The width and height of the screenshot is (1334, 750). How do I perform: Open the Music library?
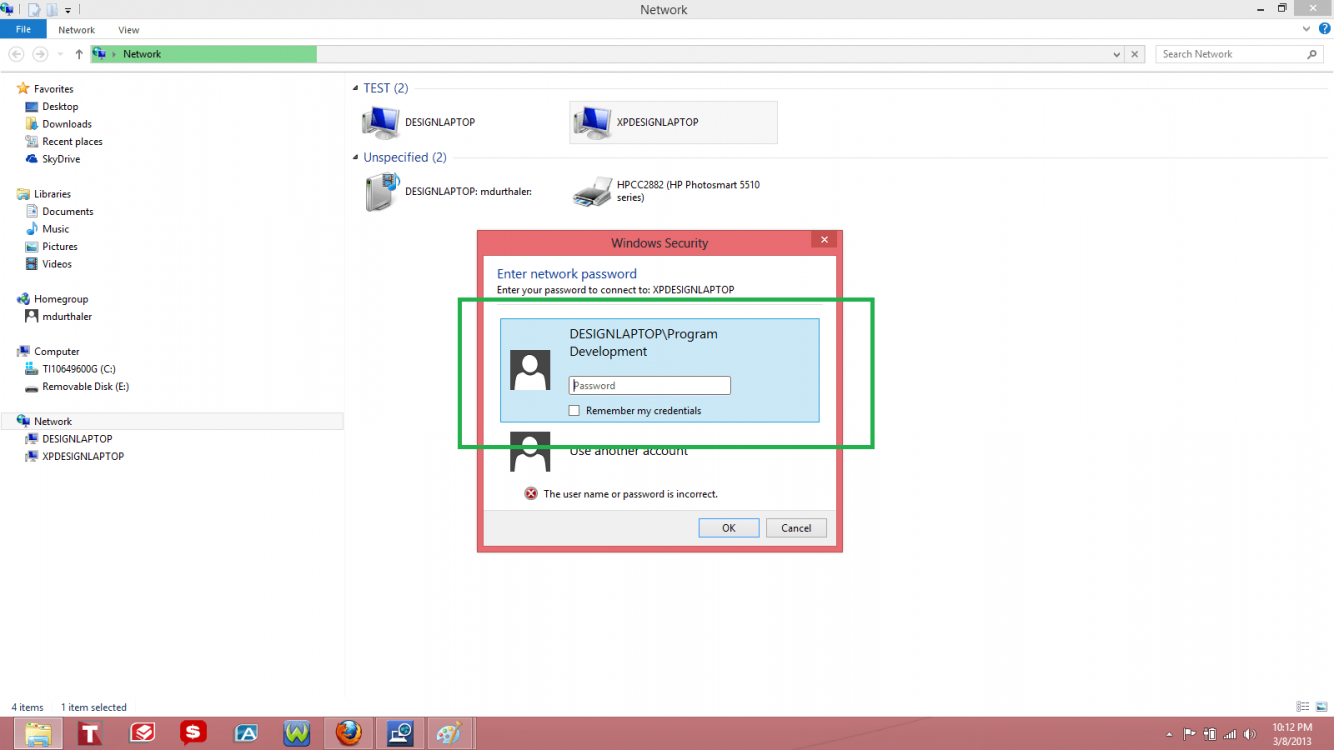tap(47, 229)
